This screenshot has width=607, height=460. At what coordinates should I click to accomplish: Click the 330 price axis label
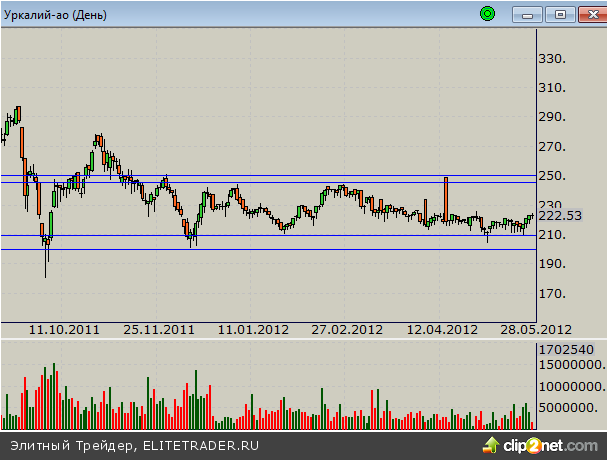click(552, 59)
